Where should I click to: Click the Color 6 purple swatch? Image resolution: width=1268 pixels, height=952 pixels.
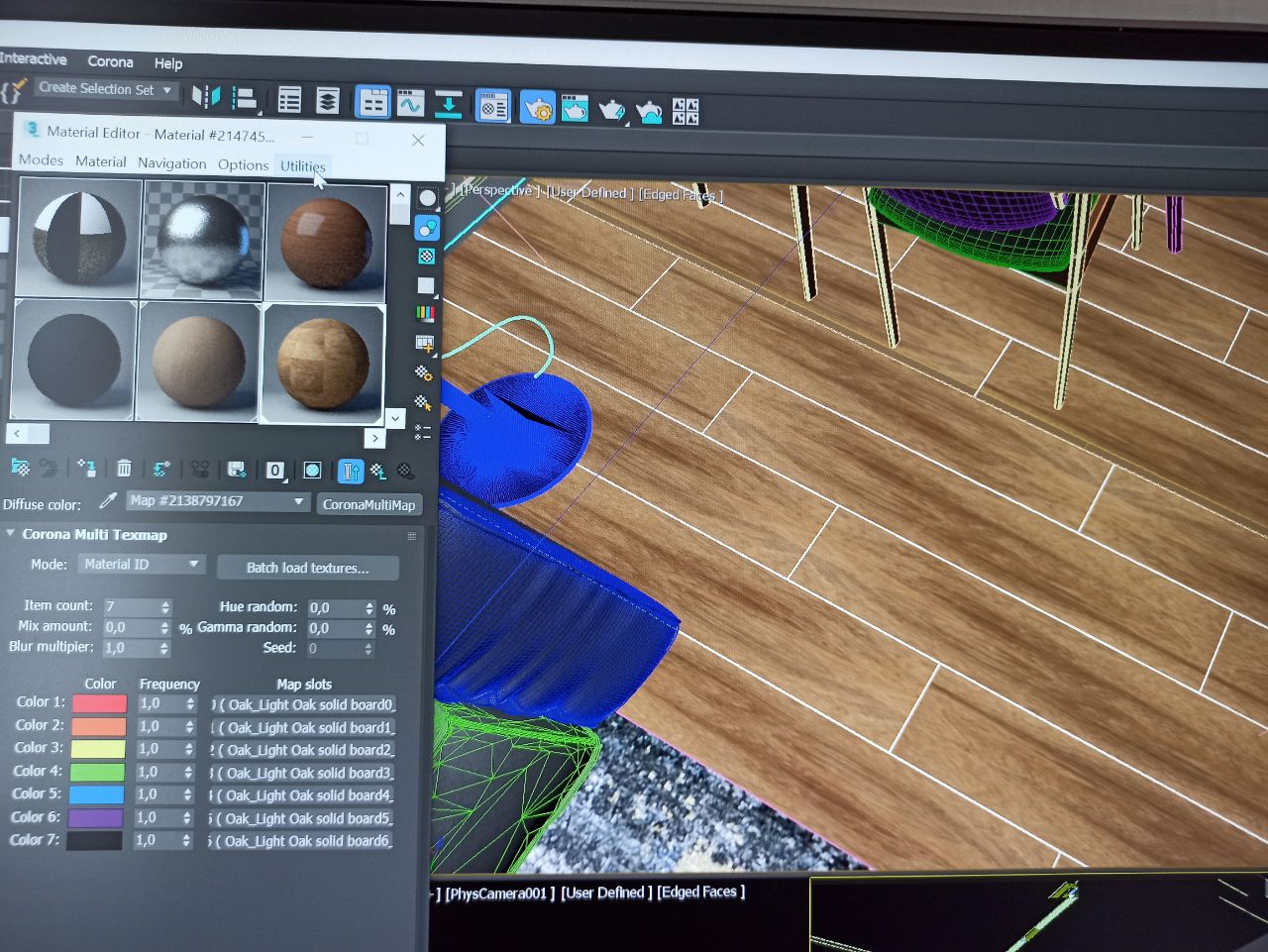96,817
